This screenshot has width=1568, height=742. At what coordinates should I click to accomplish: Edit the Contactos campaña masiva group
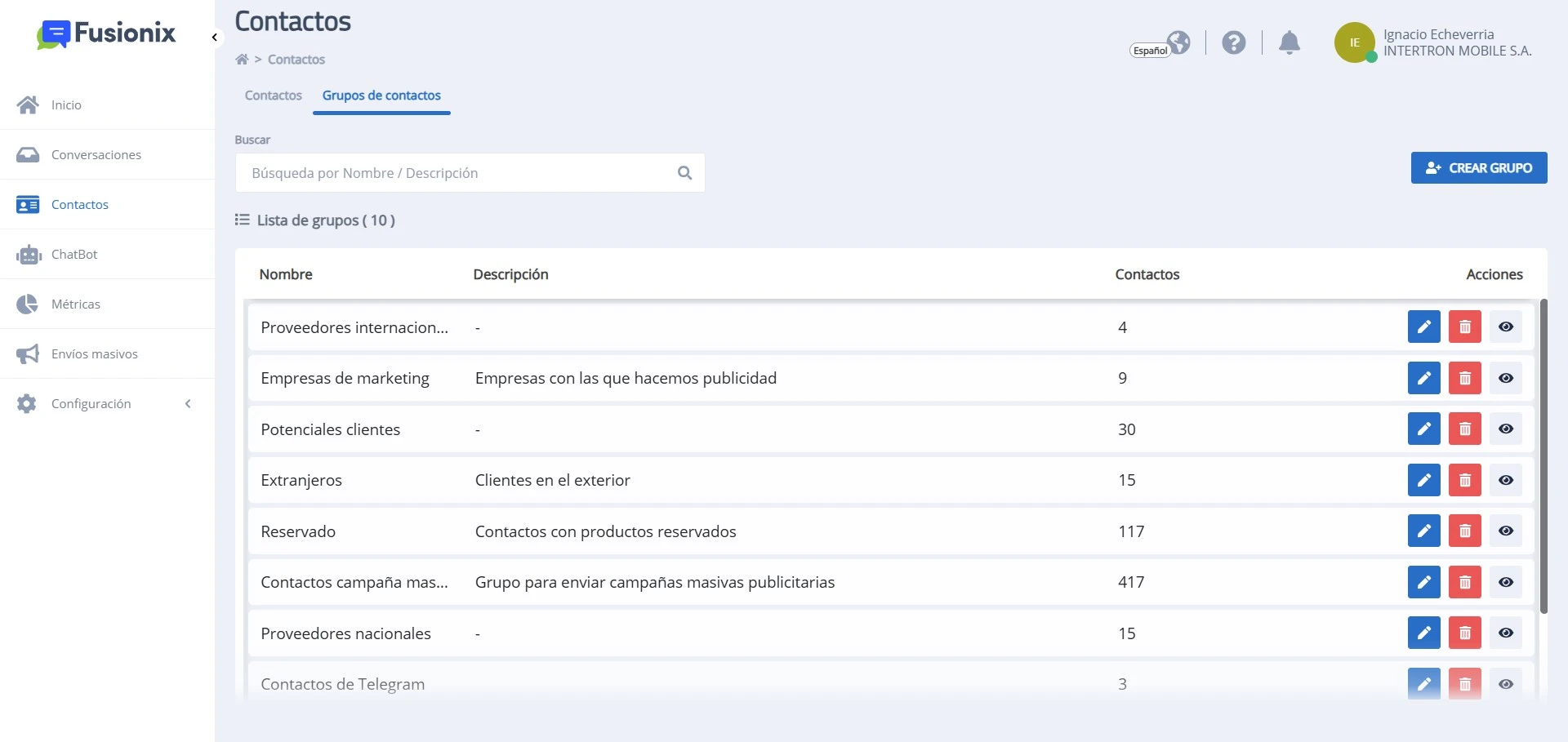point(1423,582)
